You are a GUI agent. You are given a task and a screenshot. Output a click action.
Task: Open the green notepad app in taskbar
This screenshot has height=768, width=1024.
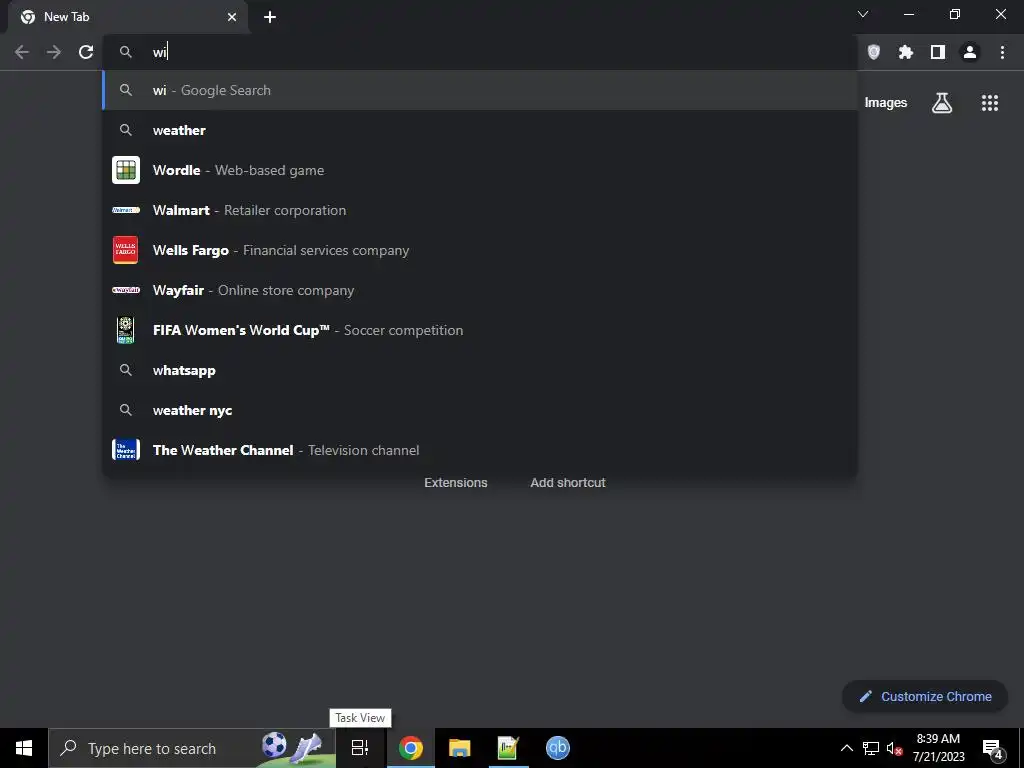(x=508, y=748)
